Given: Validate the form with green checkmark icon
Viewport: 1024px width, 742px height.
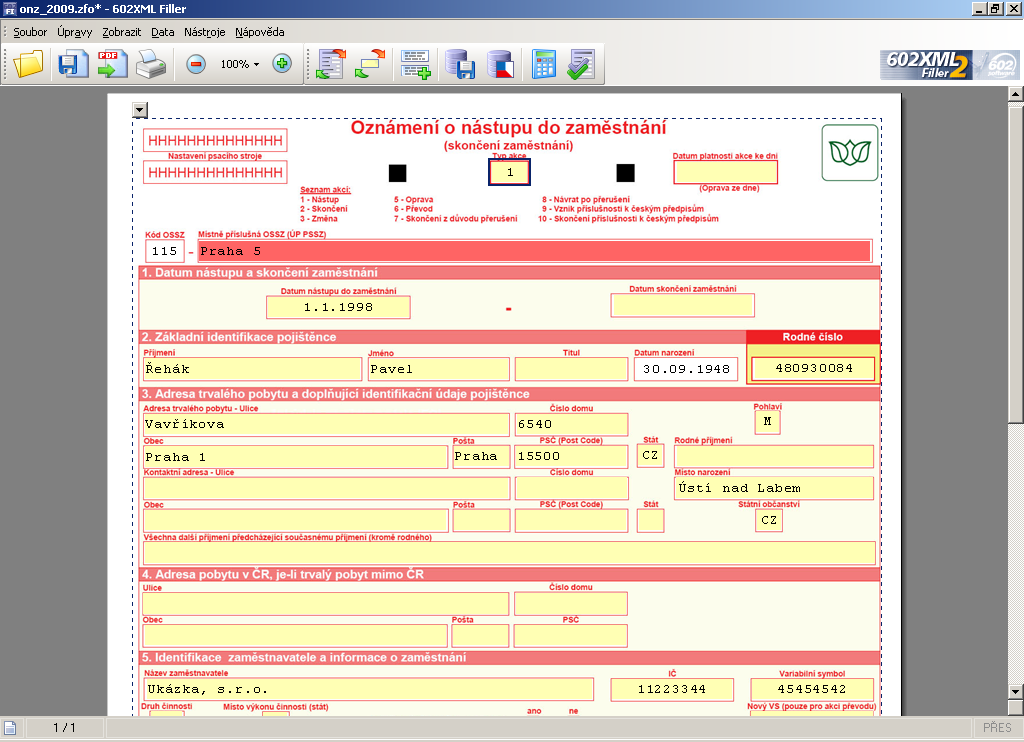Looking at the screenshot, I should pos(581,64).
